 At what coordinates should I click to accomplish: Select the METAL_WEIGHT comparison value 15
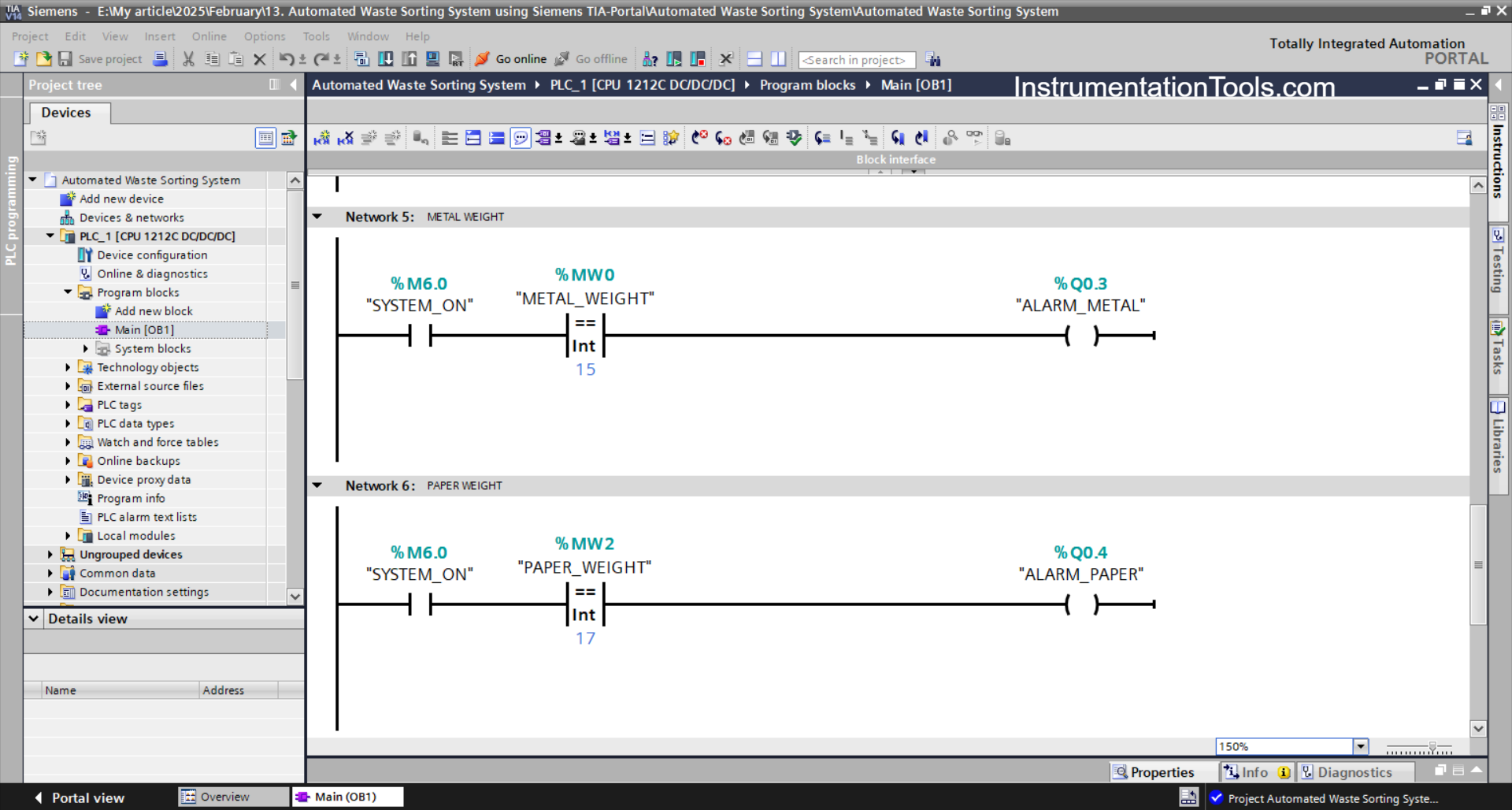585,370
